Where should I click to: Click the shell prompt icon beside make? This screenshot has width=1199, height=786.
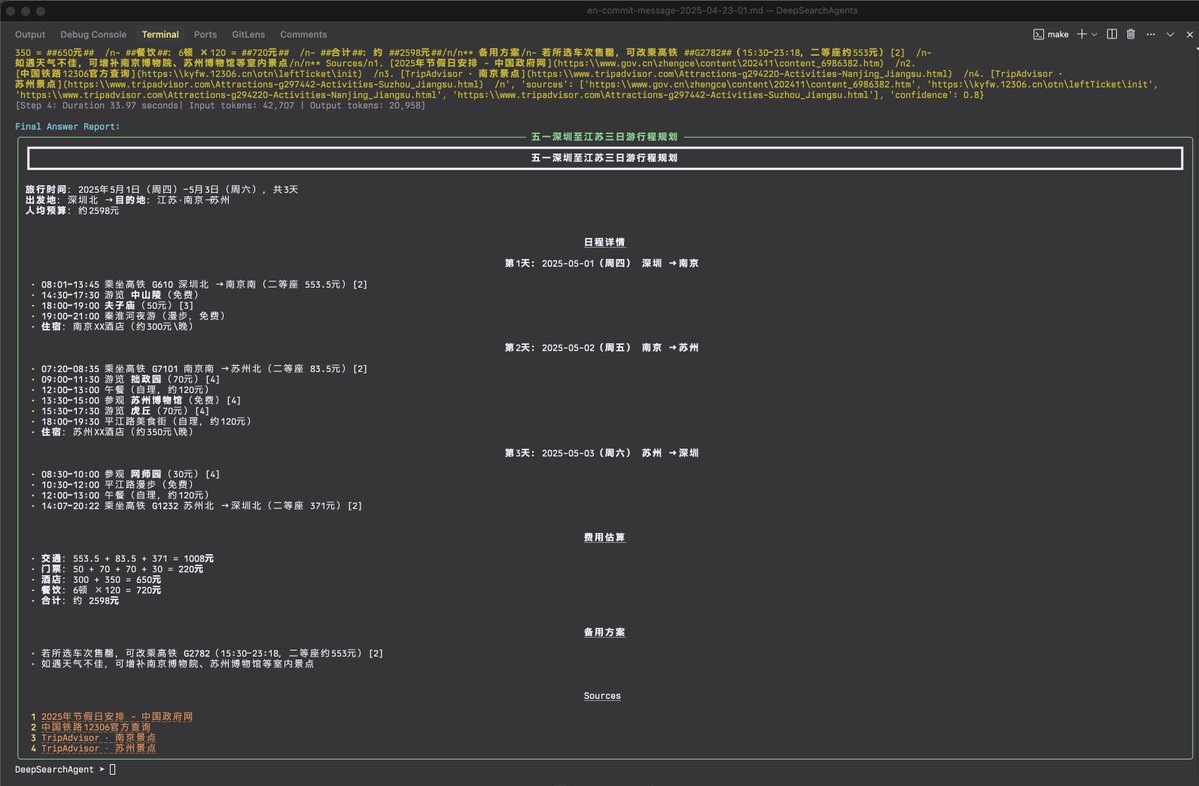pyautogui.click(x=1039, y=34)
